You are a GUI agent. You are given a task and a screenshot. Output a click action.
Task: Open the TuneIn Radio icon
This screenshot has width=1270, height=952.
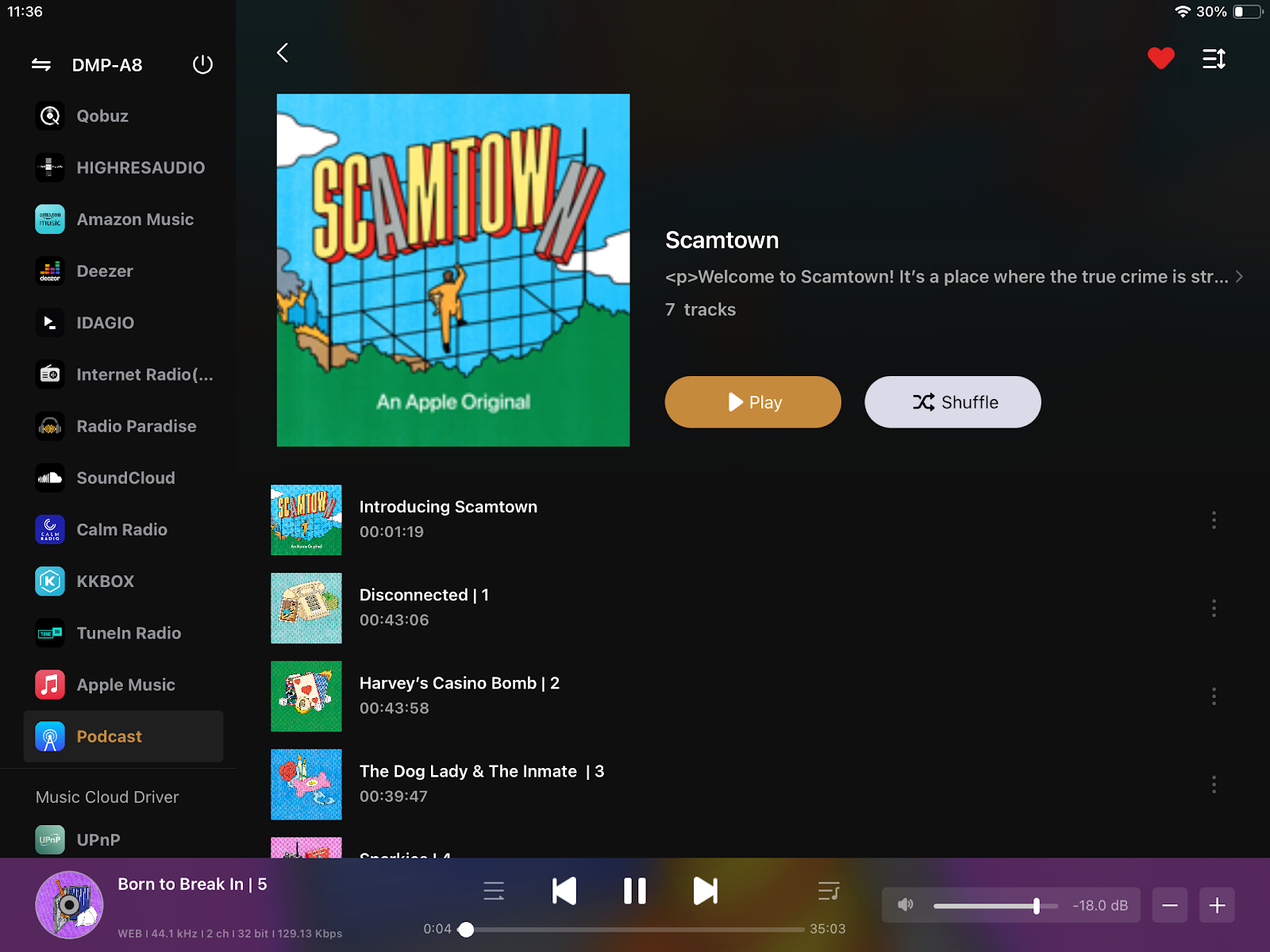click(50, 633)
